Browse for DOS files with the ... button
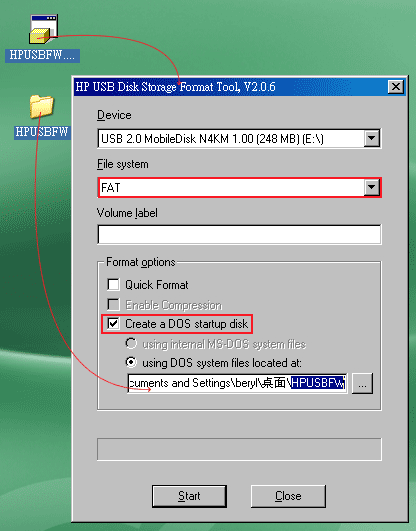416x531 pixels. click(x=362, y=383)
